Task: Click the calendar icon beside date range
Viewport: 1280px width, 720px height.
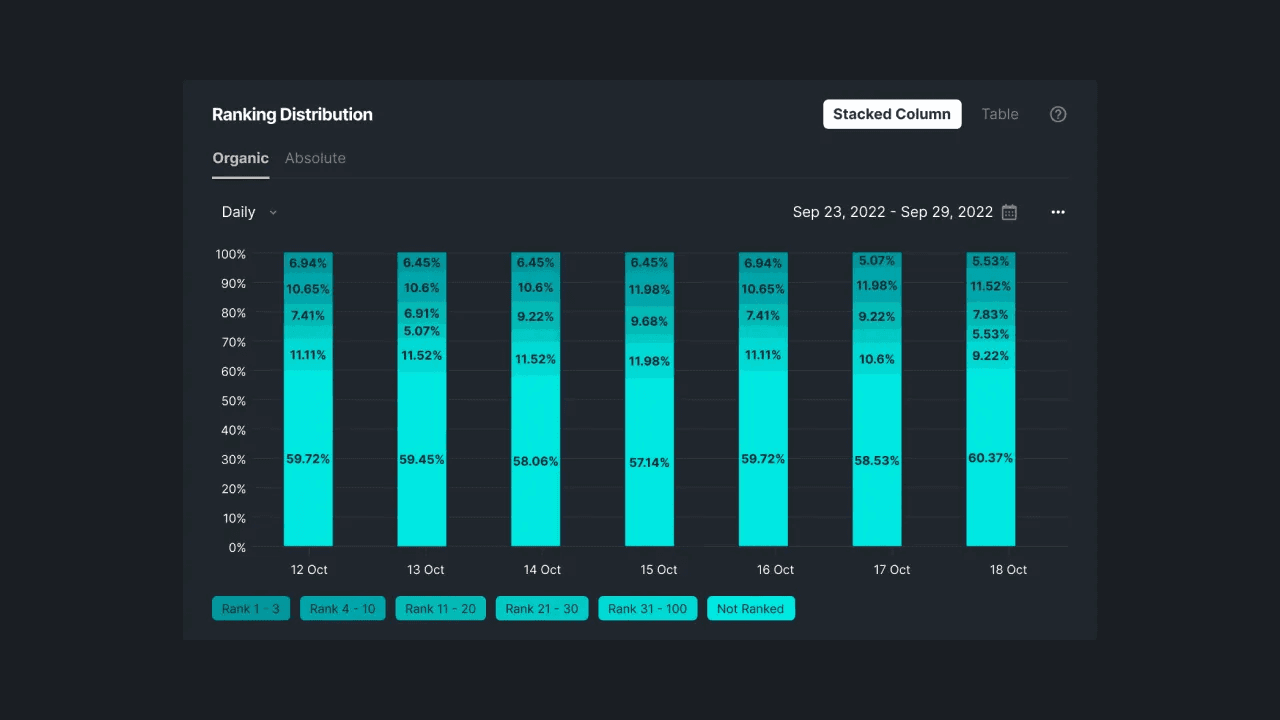Action: 1009,212
